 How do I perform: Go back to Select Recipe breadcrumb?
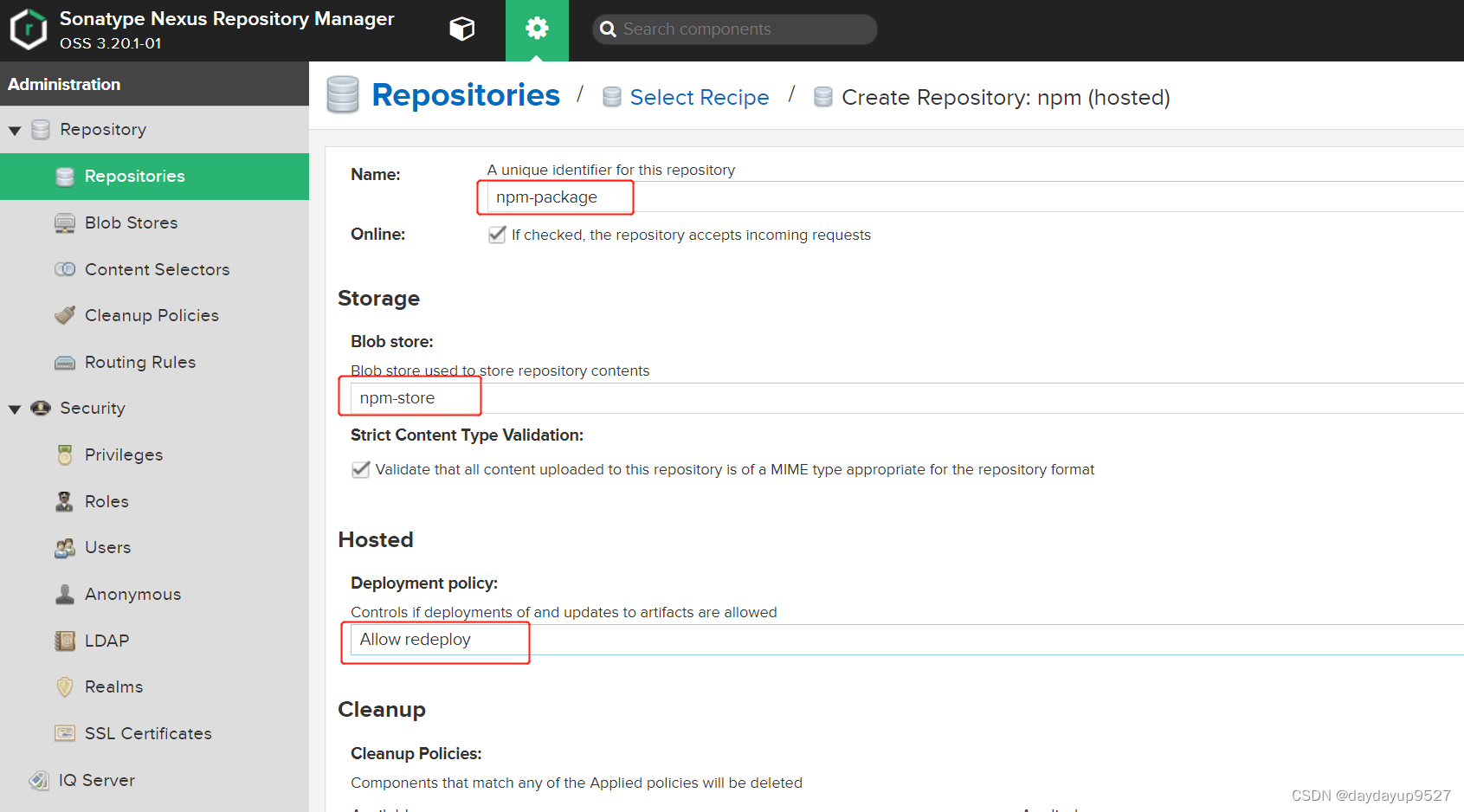pyautogui.click(x=699, y=98)
